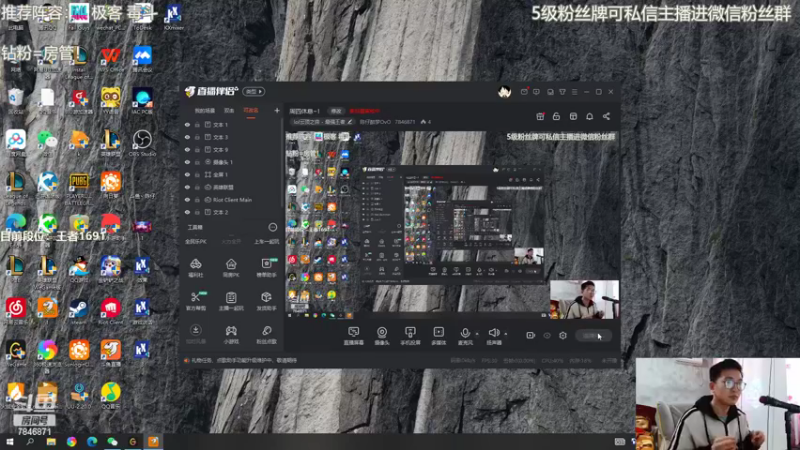Toggle visibility of the 文本 3 source

click(x=187, y=137)
